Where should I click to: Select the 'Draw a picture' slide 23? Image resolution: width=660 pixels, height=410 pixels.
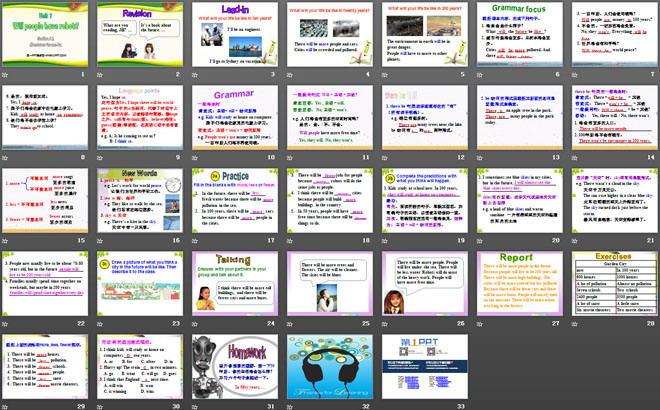click(x=140, y=284)
